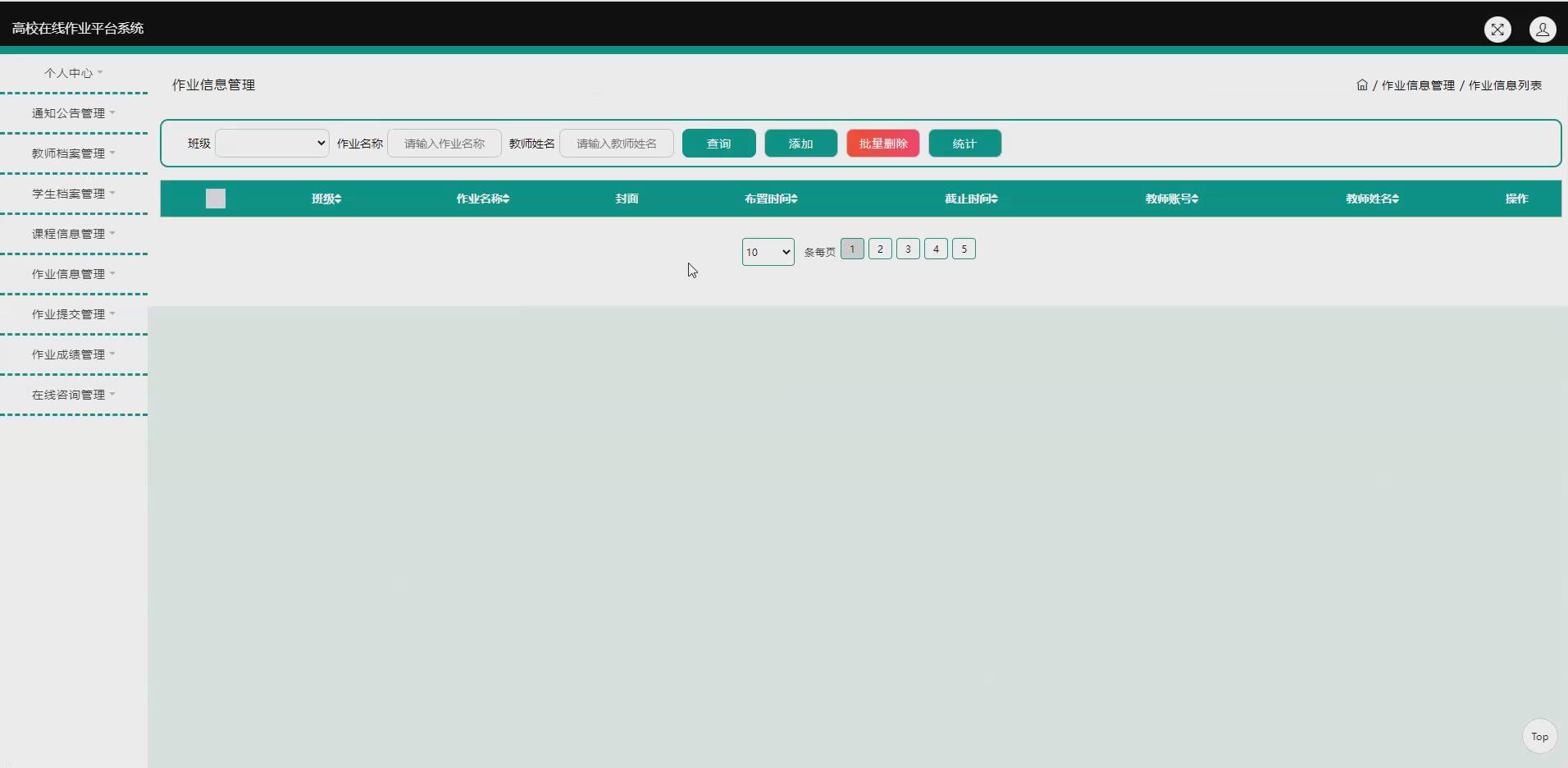
Task: Expand the 作业提交管理 sidebar menu
Action: click(x=74, y=314)
